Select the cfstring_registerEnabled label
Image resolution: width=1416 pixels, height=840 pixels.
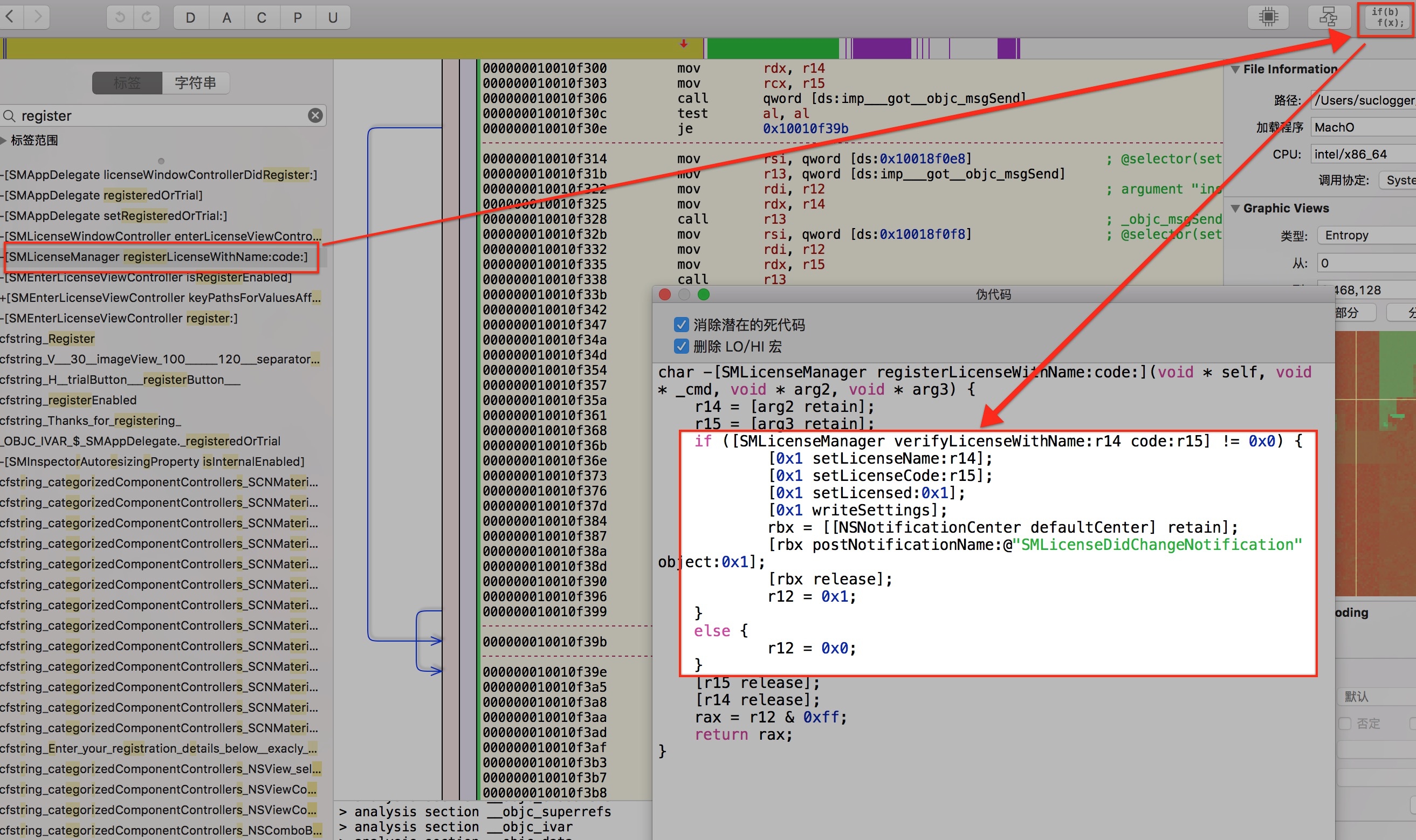(69, 400)
